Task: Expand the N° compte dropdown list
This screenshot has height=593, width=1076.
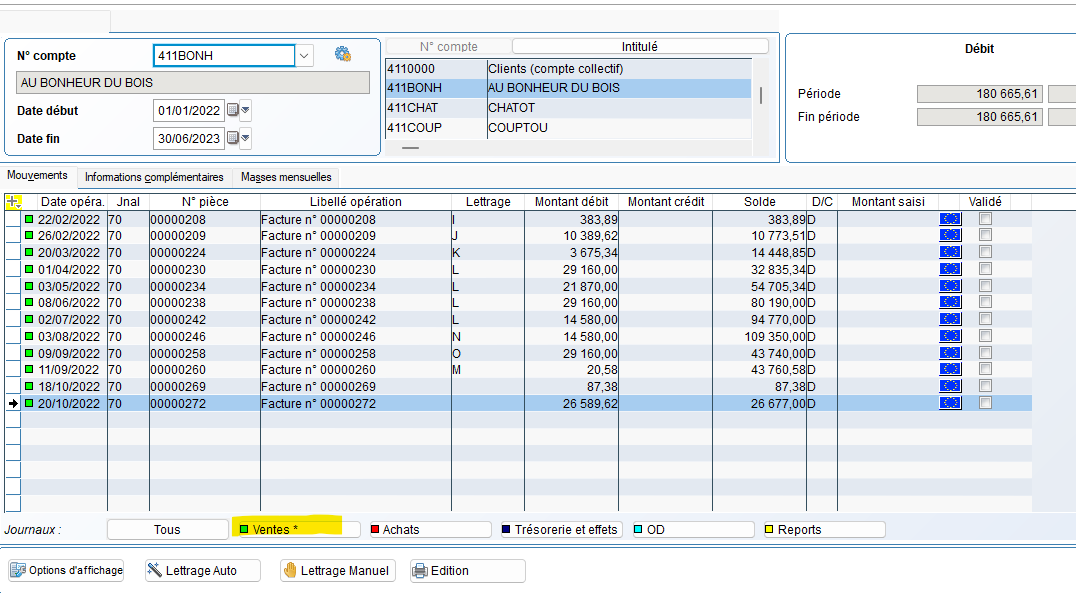Action: point(304,56)
